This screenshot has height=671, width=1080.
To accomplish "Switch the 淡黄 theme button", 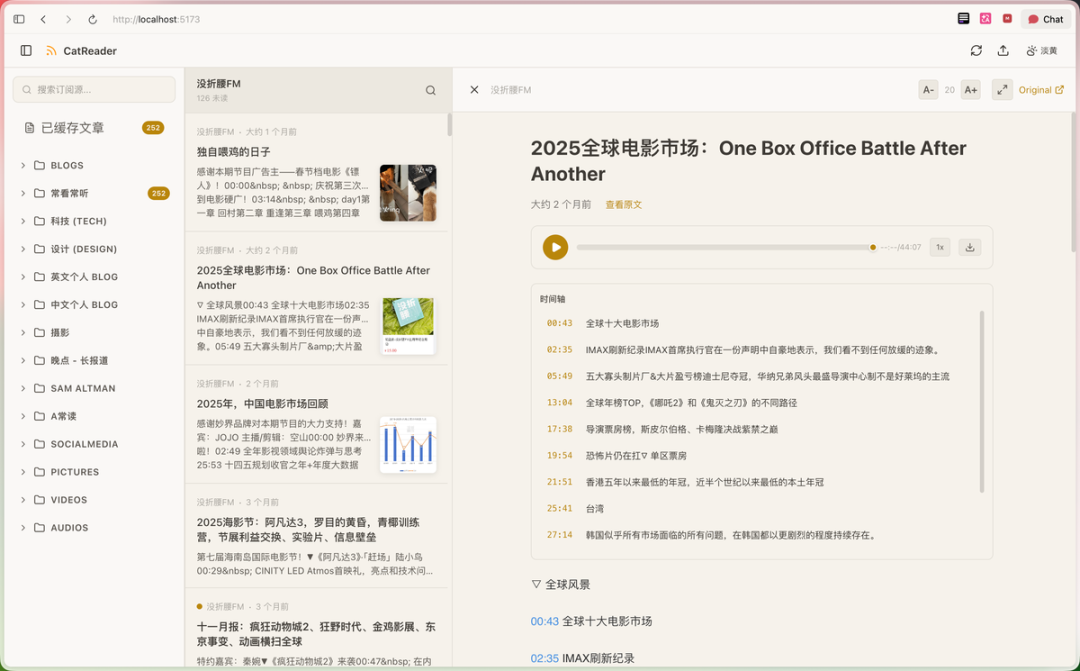I will [x=1041, y=50].
